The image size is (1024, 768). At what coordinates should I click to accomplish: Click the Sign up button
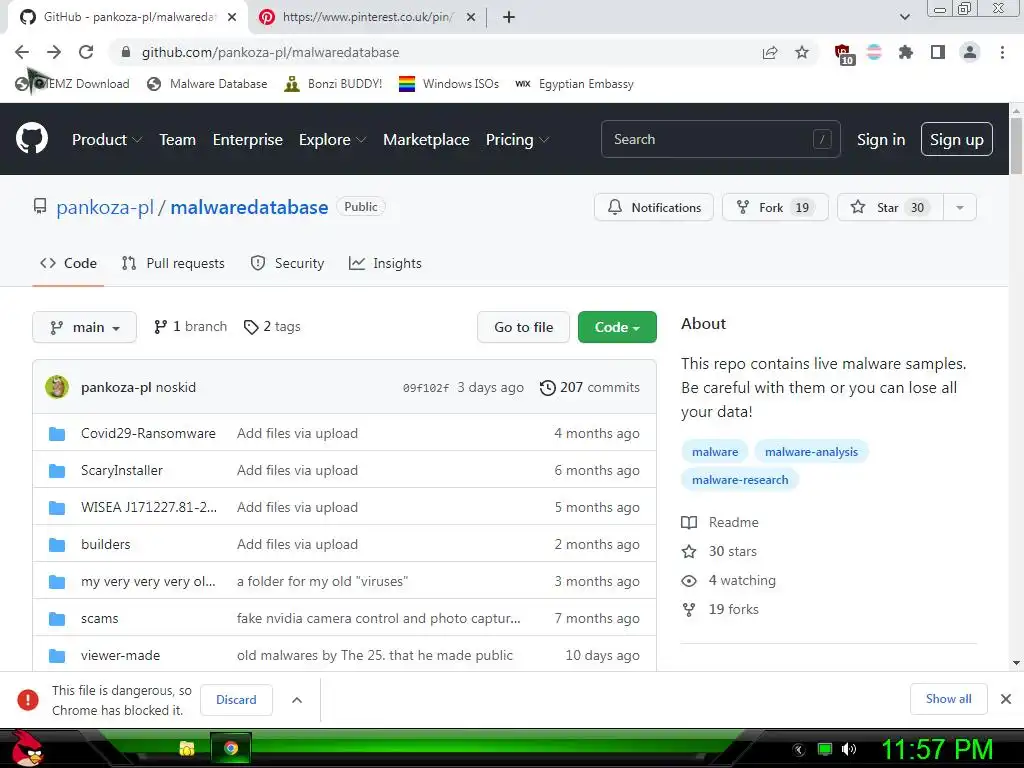point(957,140)
